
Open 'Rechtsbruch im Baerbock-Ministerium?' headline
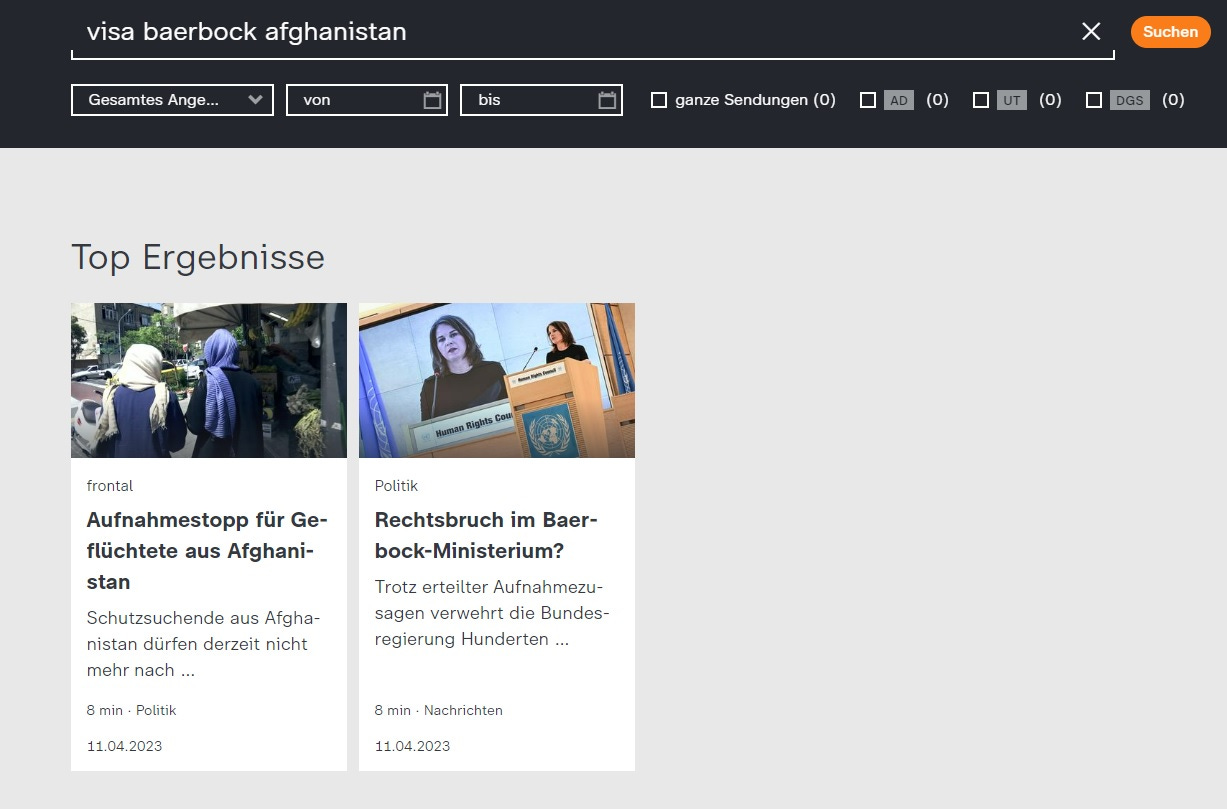coord(486,535)
